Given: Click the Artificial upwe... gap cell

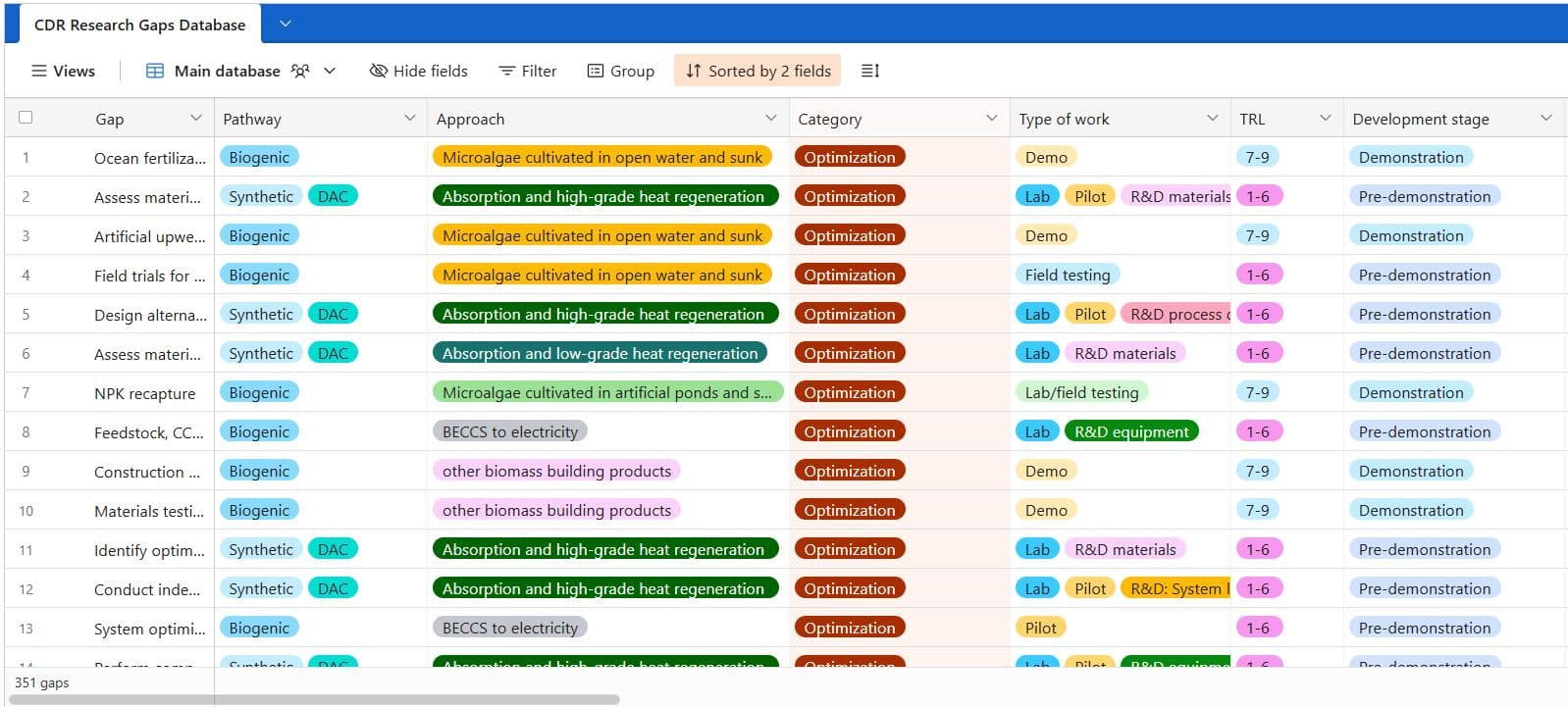Looking at the screenshot, I should [150, 236].
